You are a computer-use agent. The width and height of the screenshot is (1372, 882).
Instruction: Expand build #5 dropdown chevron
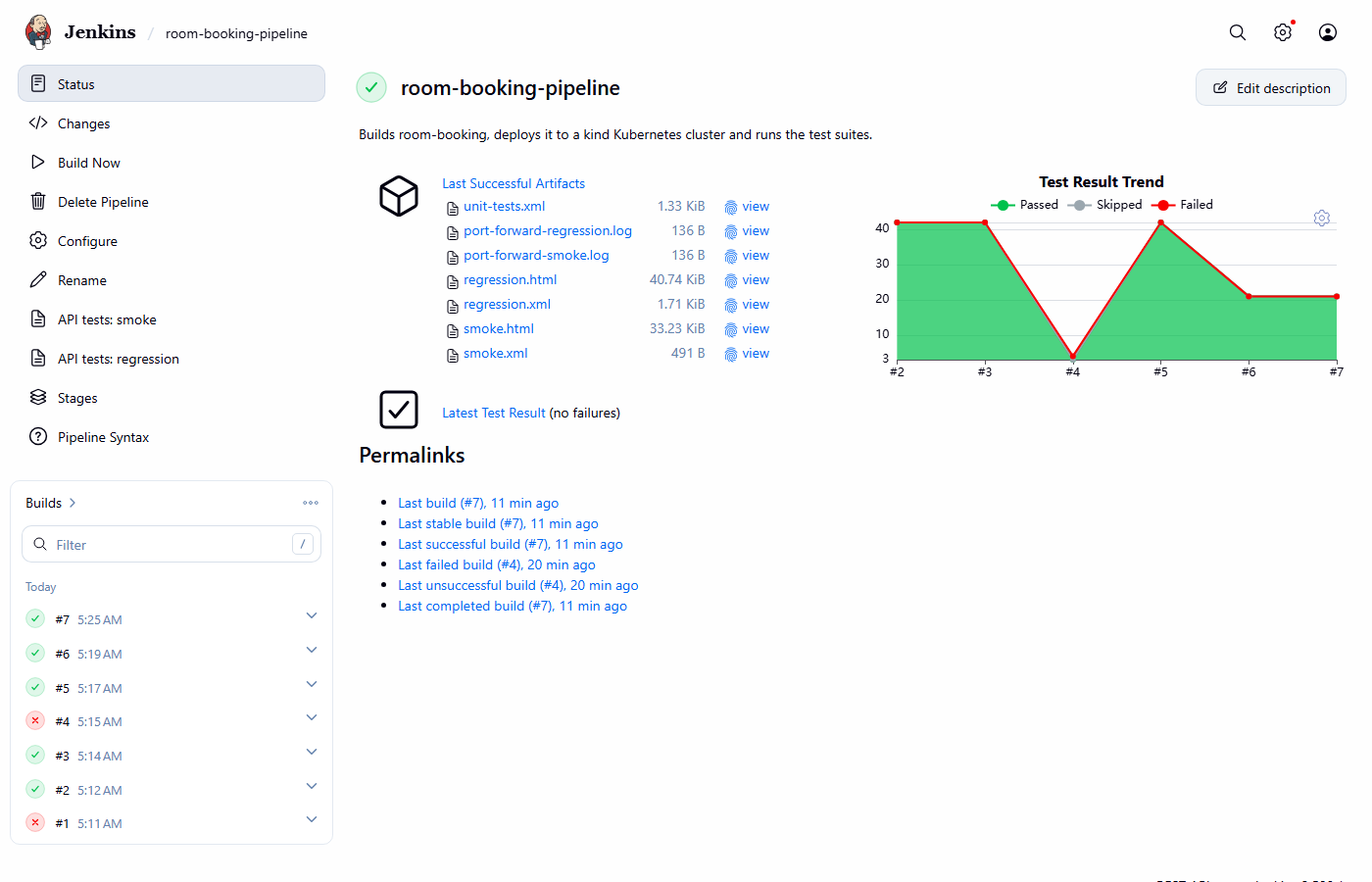coord(312,684)
